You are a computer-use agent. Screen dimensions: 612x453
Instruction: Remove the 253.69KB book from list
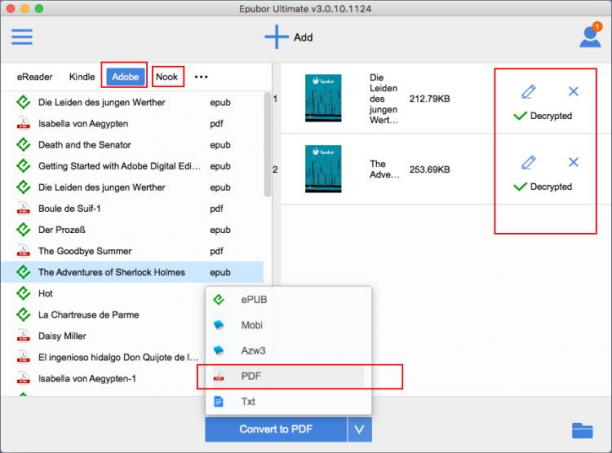[x=573, y=162]
